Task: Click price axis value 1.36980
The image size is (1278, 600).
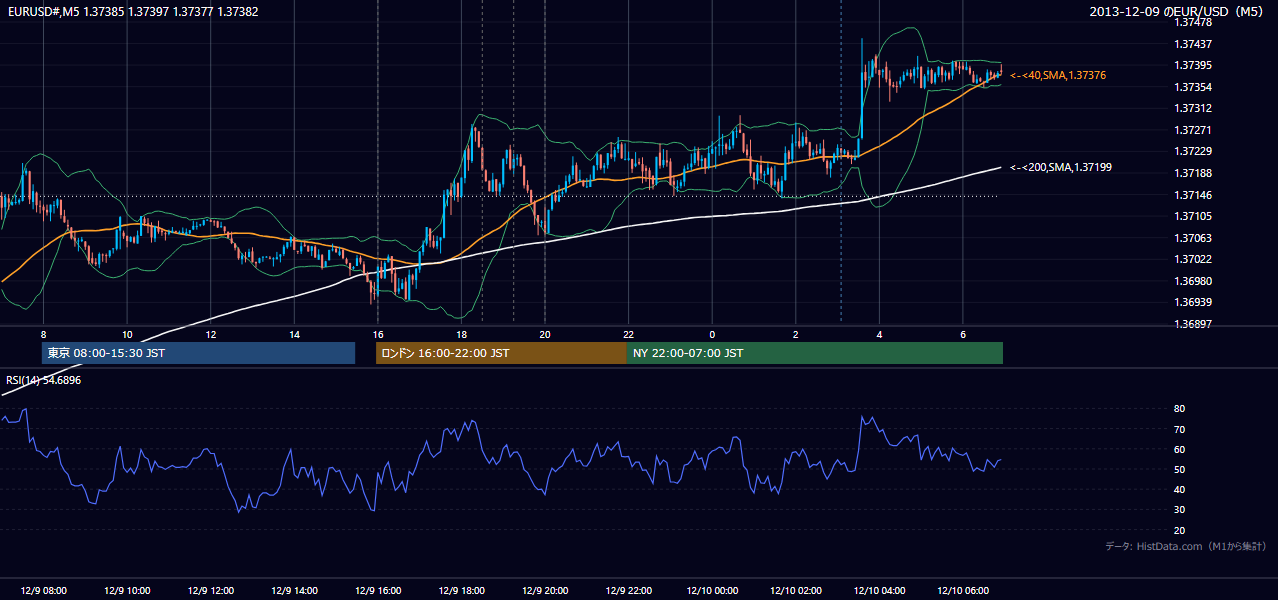Action: (1193, 281)
